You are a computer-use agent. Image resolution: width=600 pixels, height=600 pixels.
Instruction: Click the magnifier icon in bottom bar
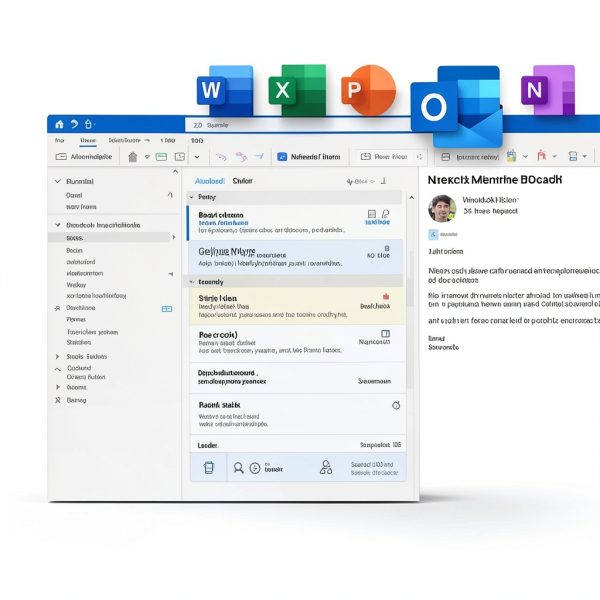pos(238,468)
